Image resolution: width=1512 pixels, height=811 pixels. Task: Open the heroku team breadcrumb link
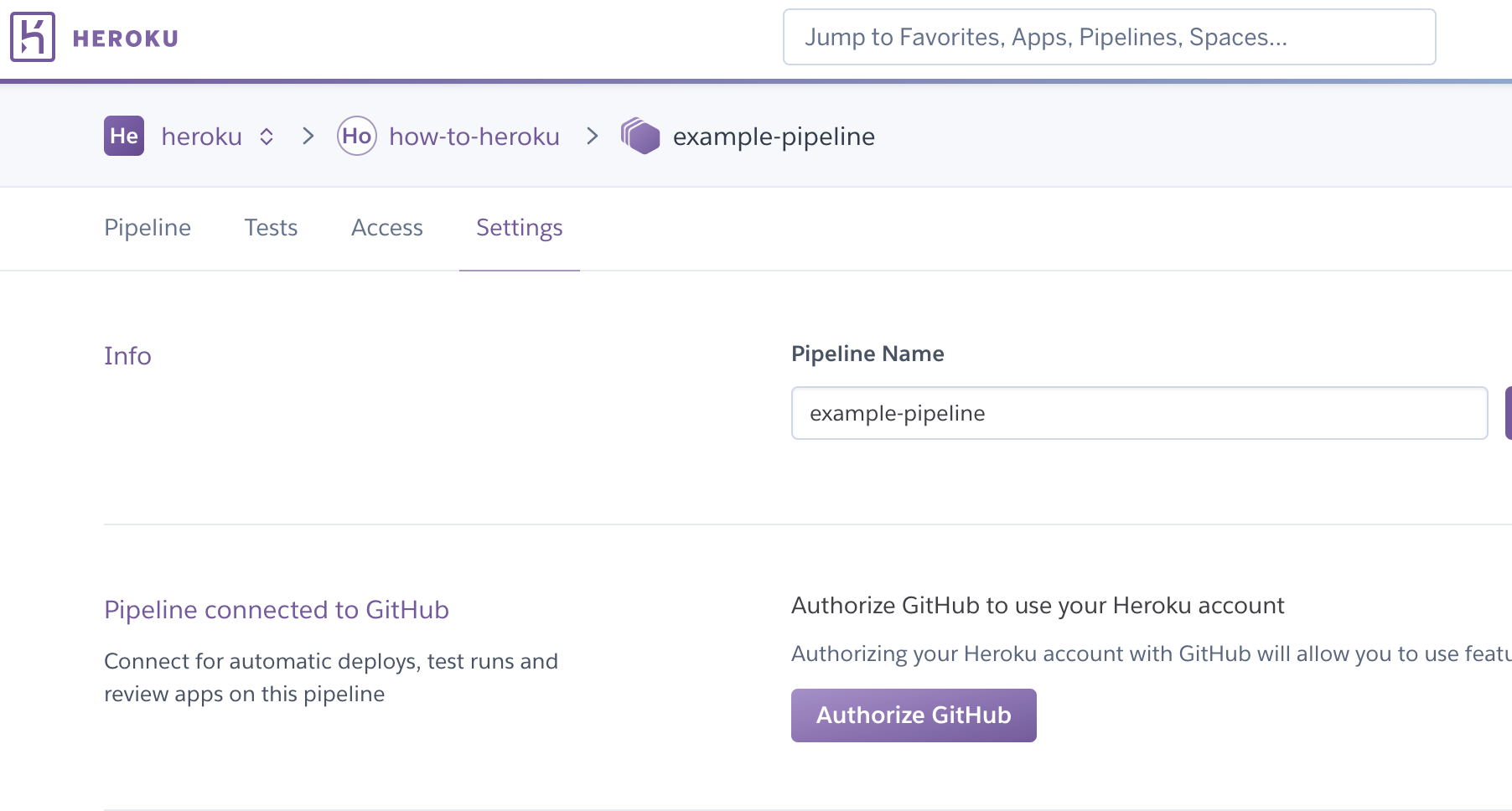click(x=201, y=137)
